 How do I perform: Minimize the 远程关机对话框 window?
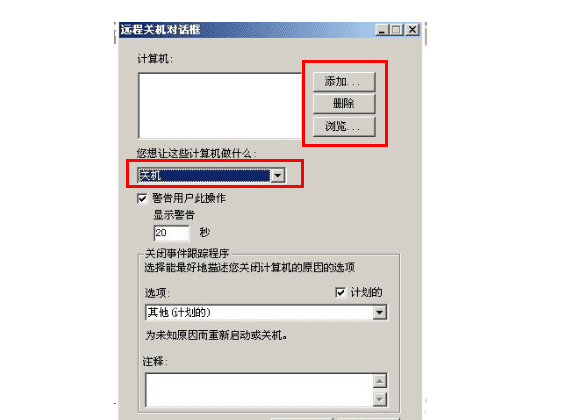click(x=382, y=30)
